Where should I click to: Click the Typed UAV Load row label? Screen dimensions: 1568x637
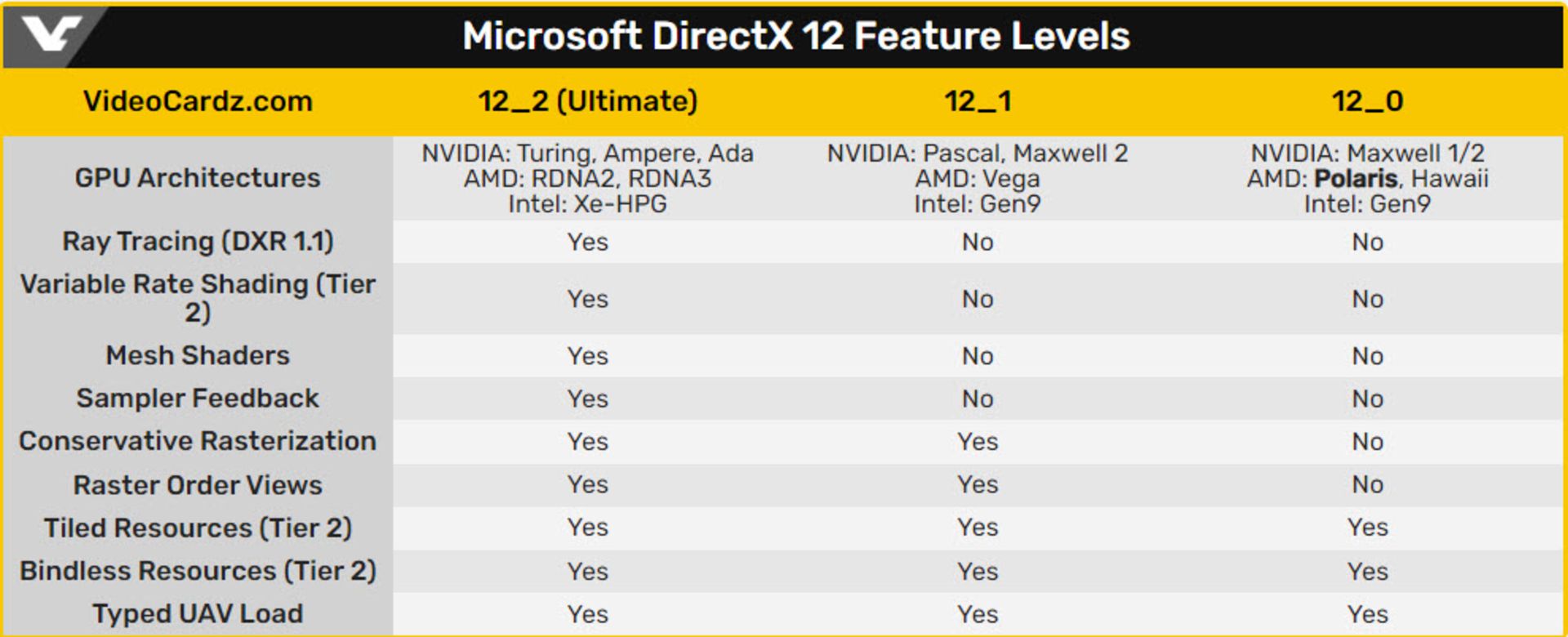(198, 613)
